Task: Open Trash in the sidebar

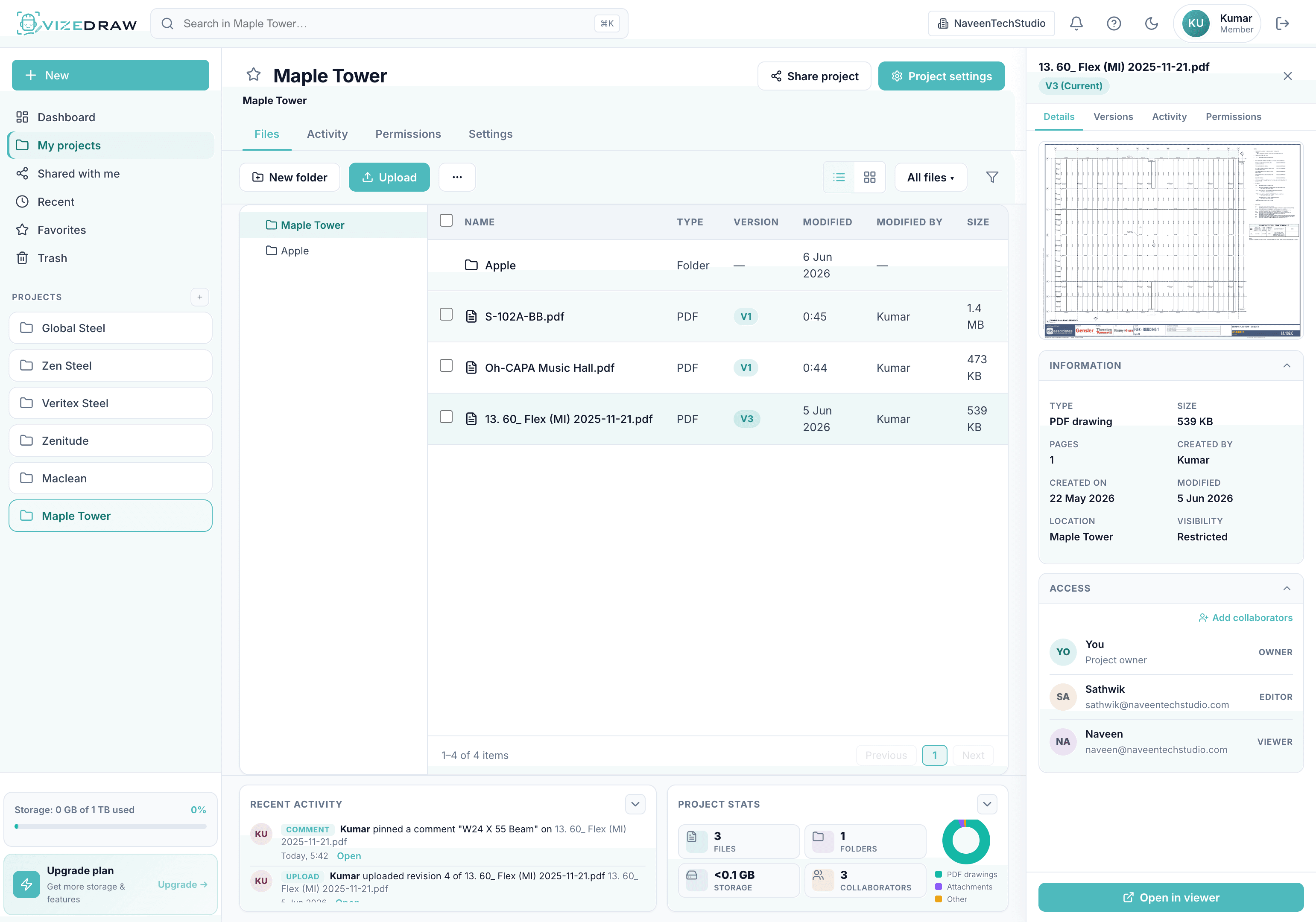Action: (x=110, y=258)
